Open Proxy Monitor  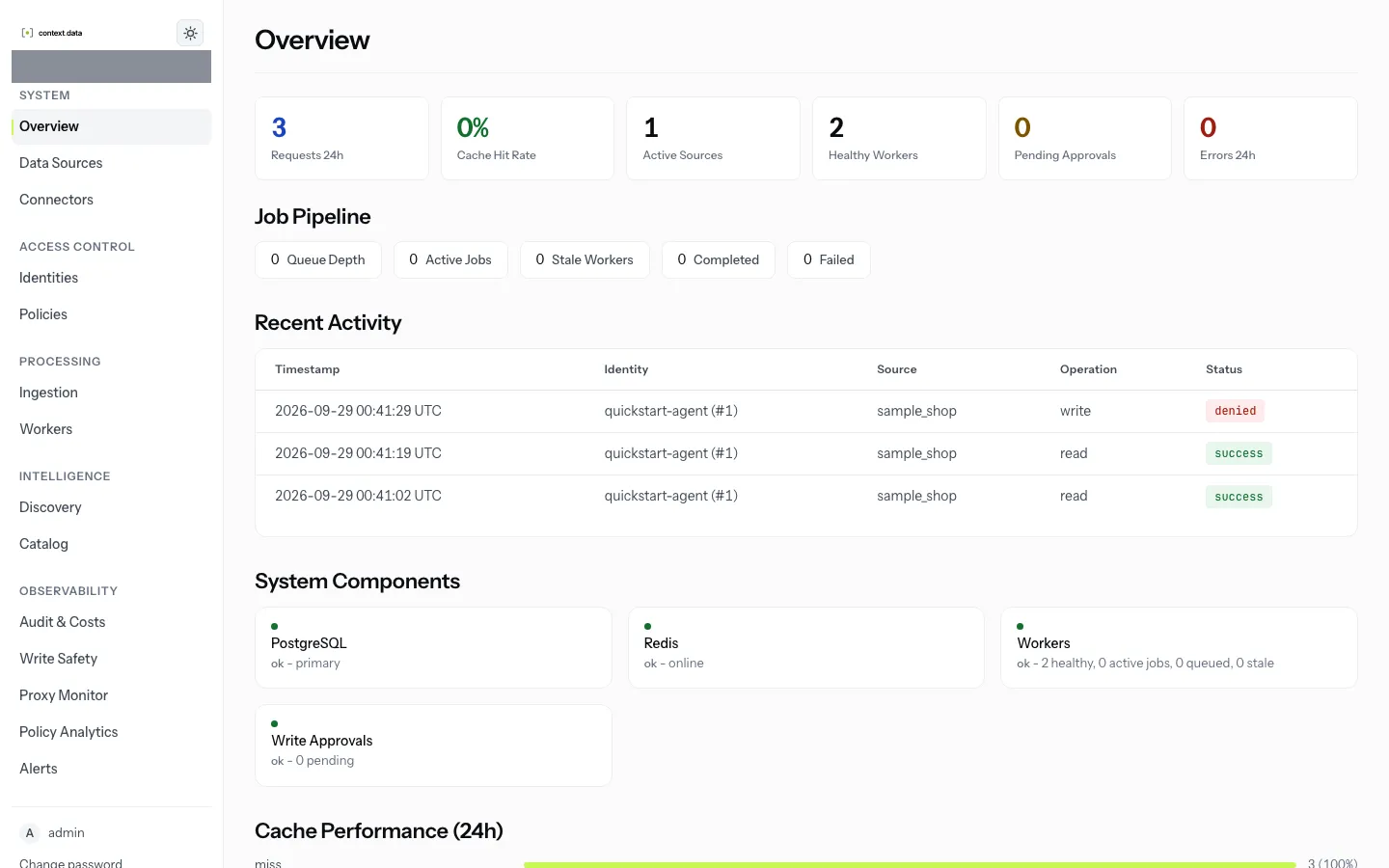(112, 695)
